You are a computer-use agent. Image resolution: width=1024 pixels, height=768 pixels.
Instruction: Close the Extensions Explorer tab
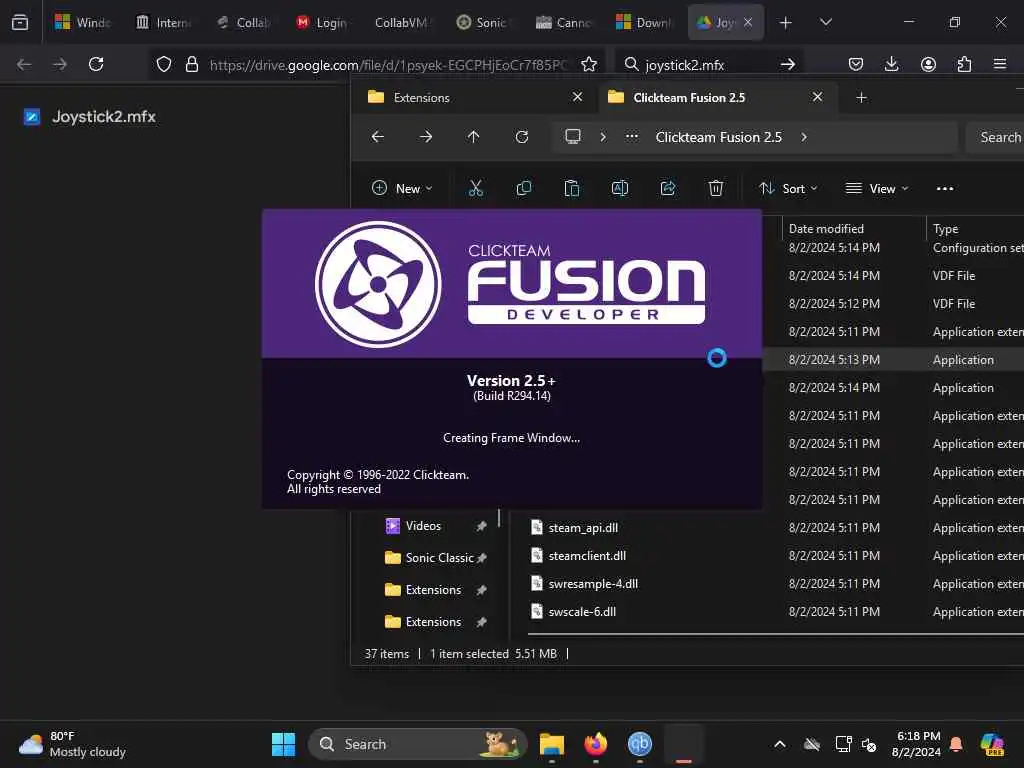(577, 97)
